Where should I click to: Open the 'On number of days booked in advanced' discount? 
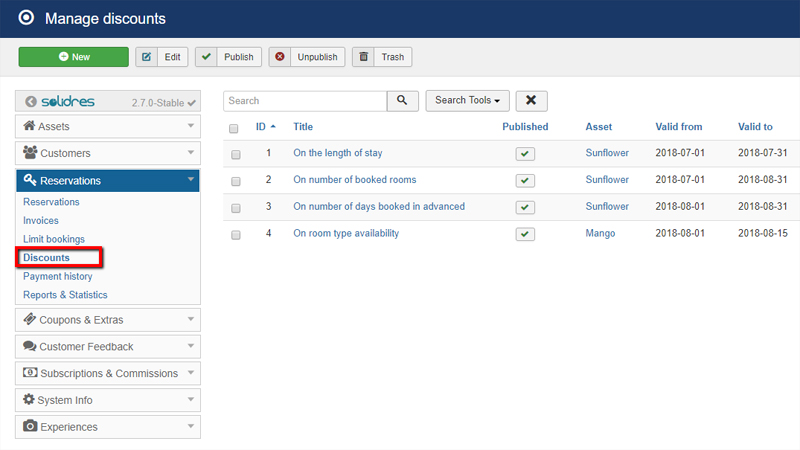(x=379, y=207)
